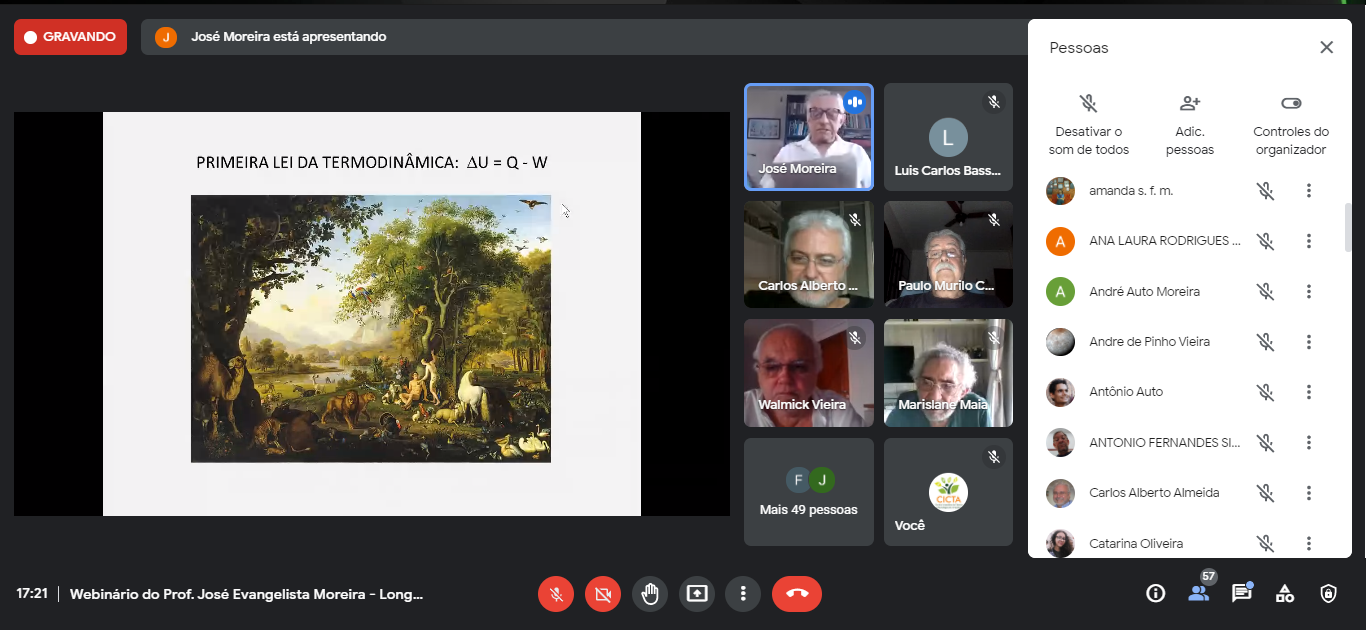
Task: Open host controls shield-lock icon
Action: pyautogui.click(x=1328, y=594)
